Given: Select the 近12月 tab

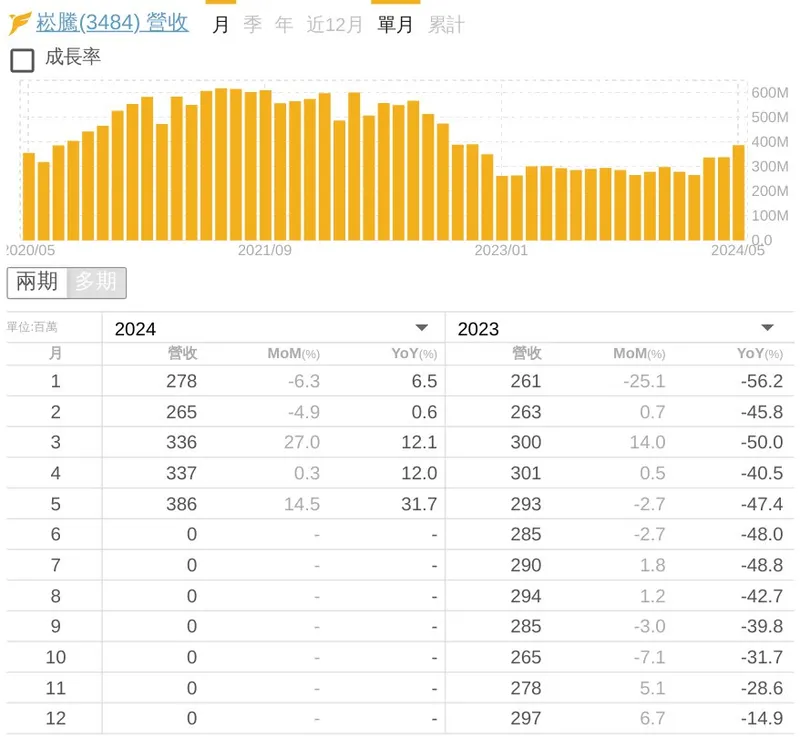Looking at the screenshot, I should pos(335,24).
